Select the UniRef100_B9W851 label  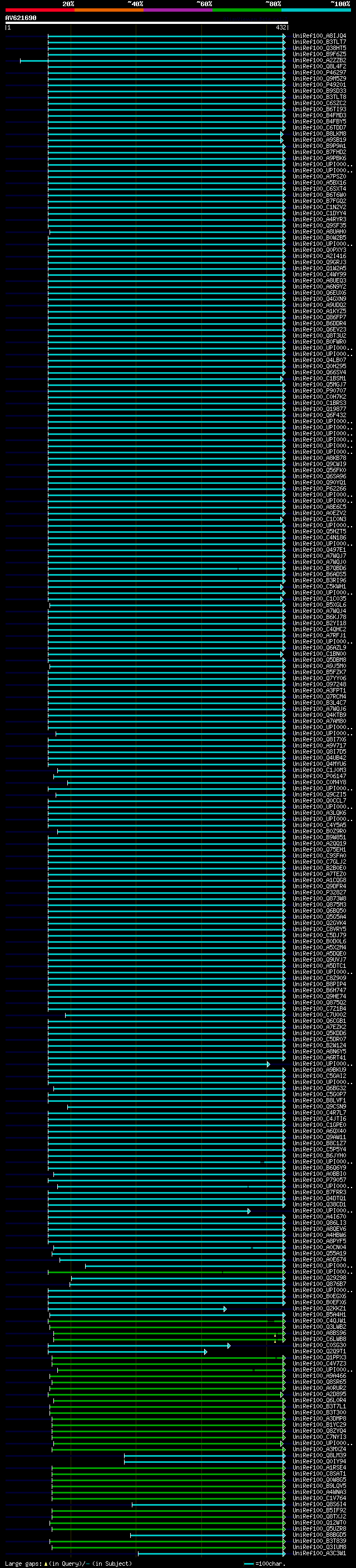[x=319, y=837]
